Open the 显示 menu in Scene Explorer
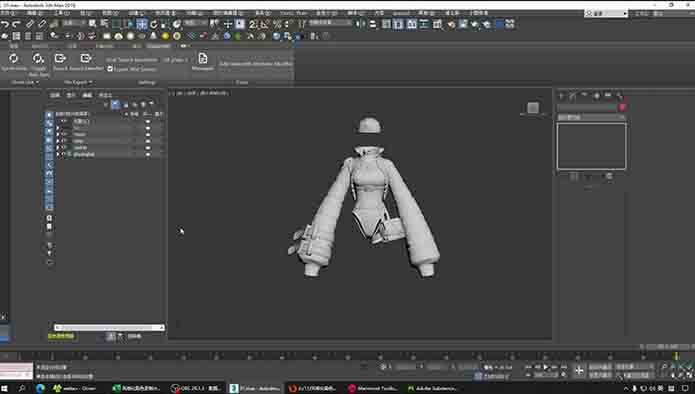Screen dimensions: 695x394 (x=70, y=95)
